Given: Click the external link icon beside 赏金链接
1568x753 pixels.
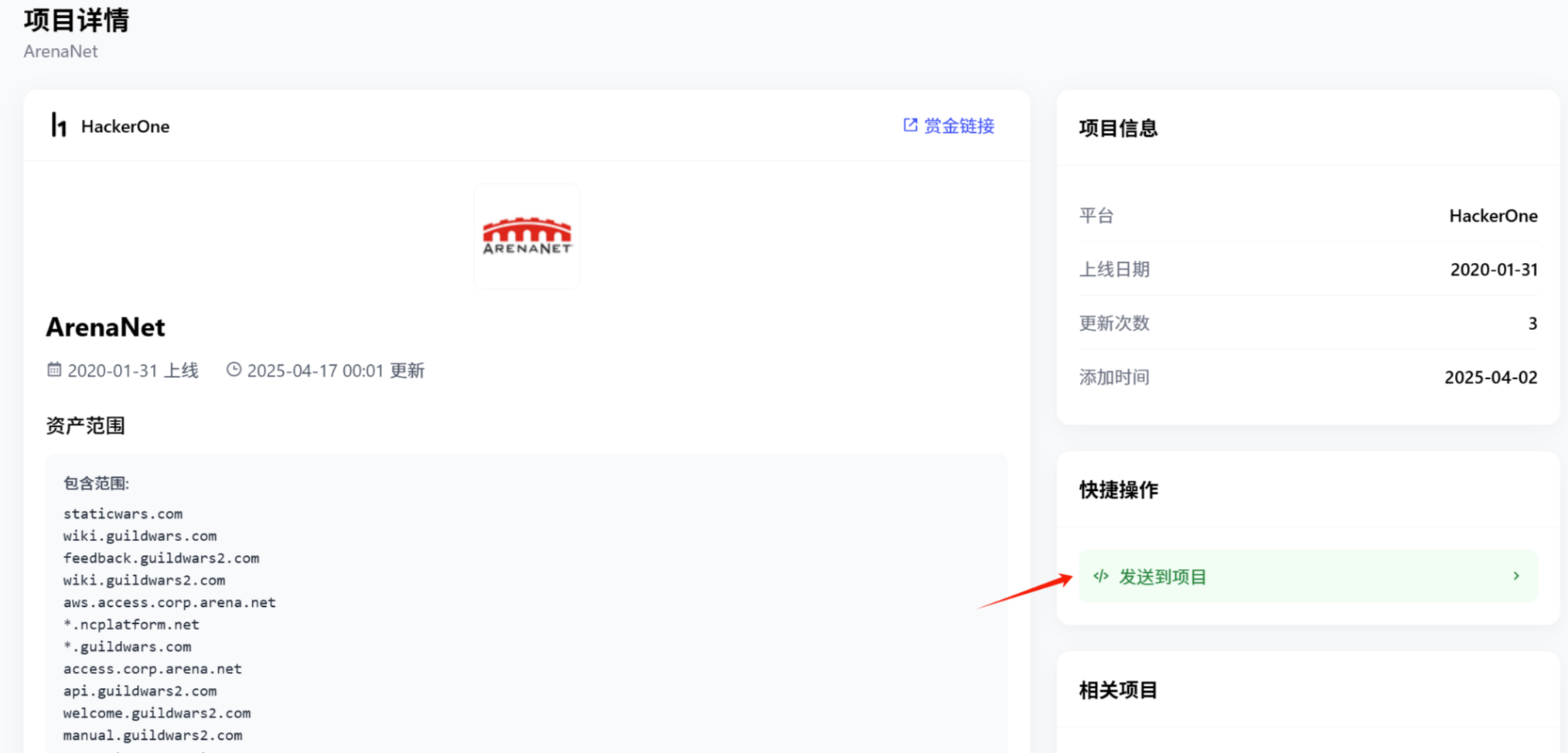Looking at the screenshot, I should 910,125.
